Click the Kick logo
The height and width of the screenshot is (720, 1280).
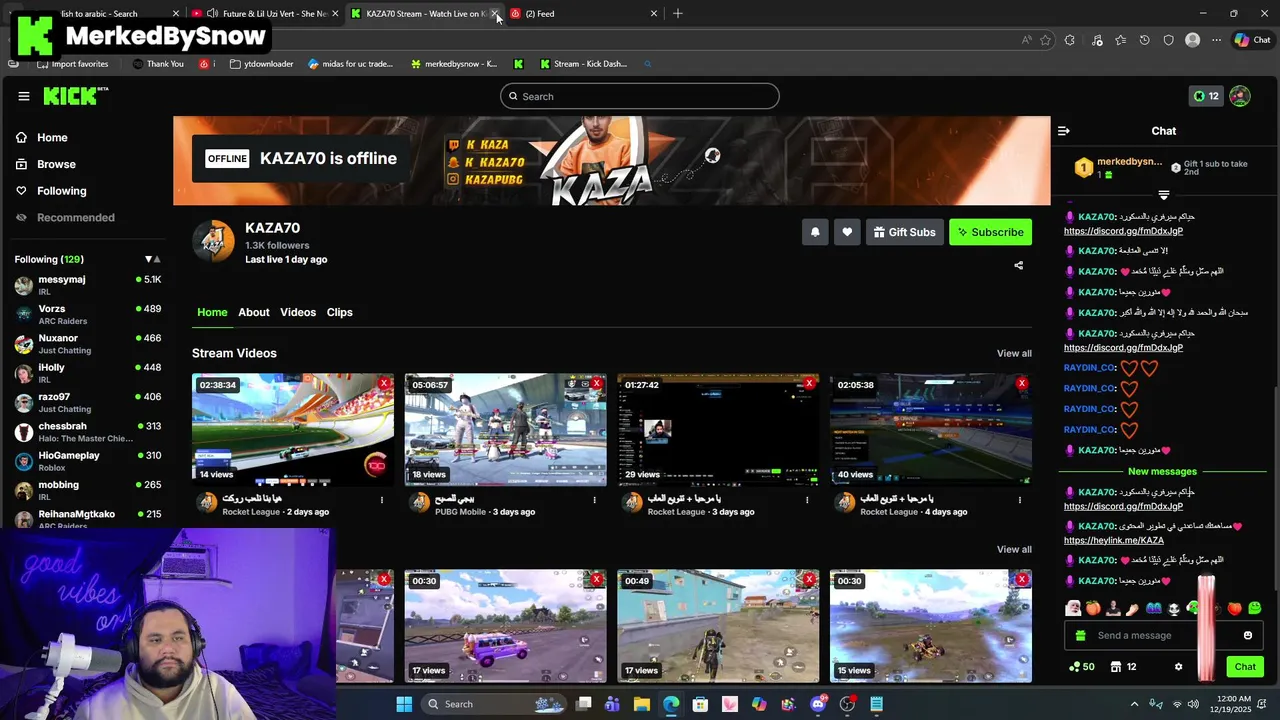tap(75, 96)
